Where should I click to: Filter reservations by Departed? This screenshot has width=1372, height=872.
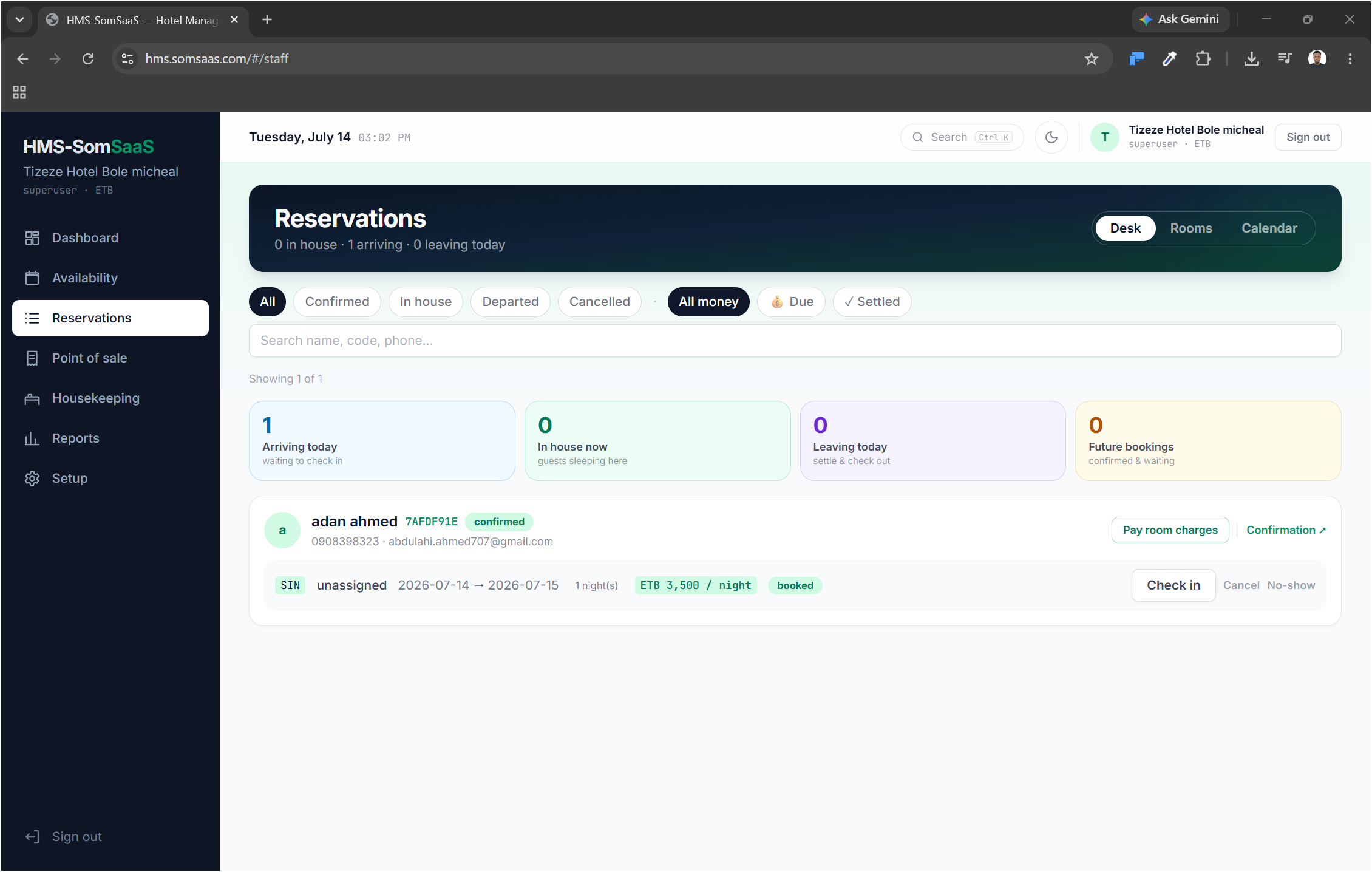pyautogui.click(x=510, y=302)
